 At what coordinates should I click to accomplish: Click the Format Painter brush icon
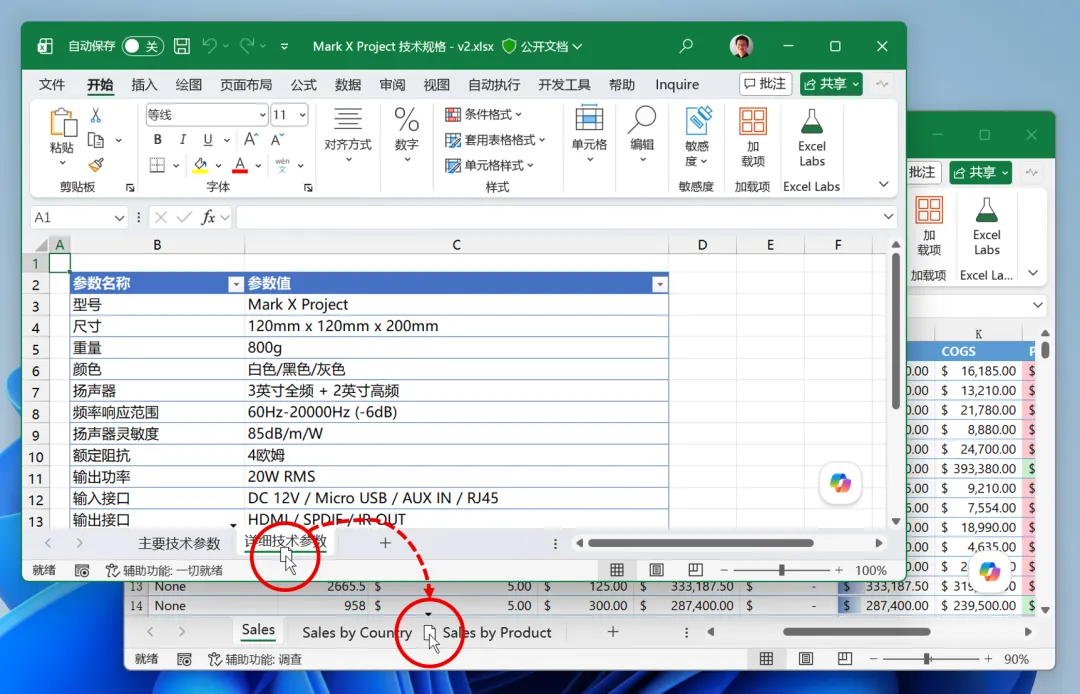coord(96,165)
